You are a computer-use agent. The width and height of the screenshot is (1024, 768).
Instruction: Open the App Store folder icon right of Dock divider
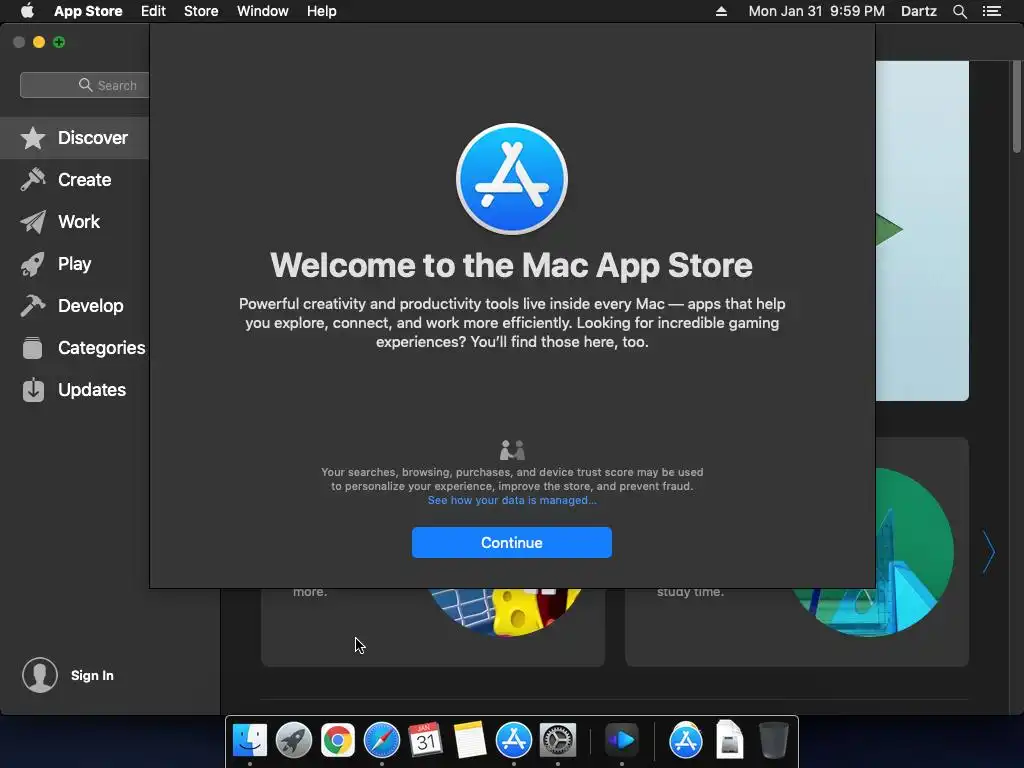686,740
